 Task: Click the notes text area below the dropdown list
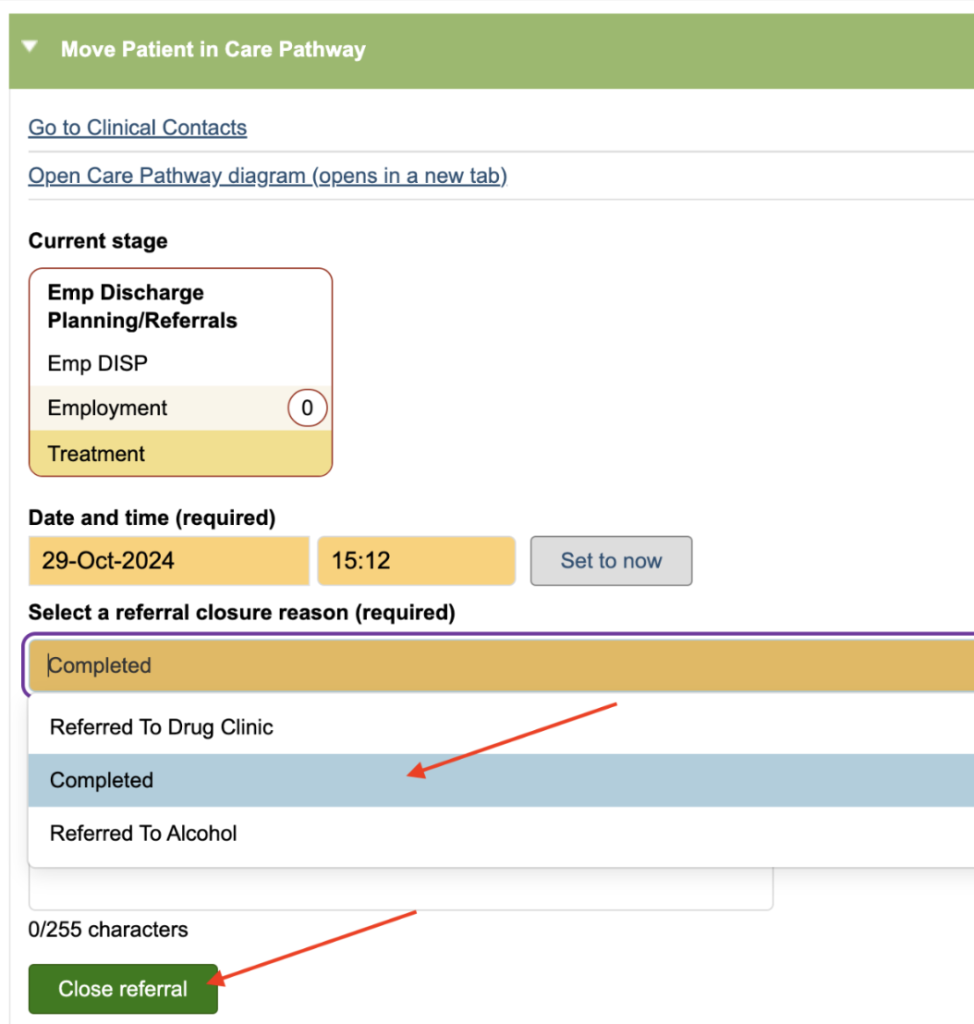(400, 889)
